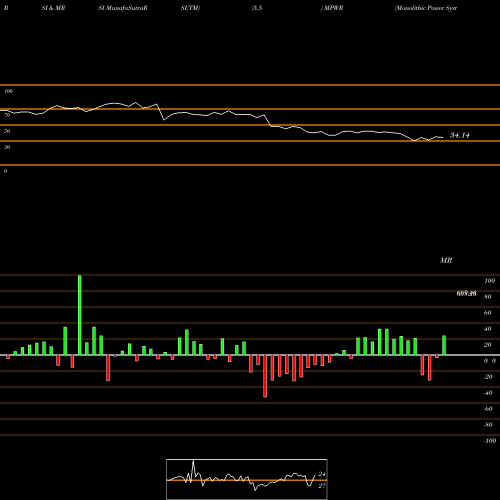The height and width of the screenshot is (500, 500).
Task: Click the RSI axis label 30
Action: 7,147
